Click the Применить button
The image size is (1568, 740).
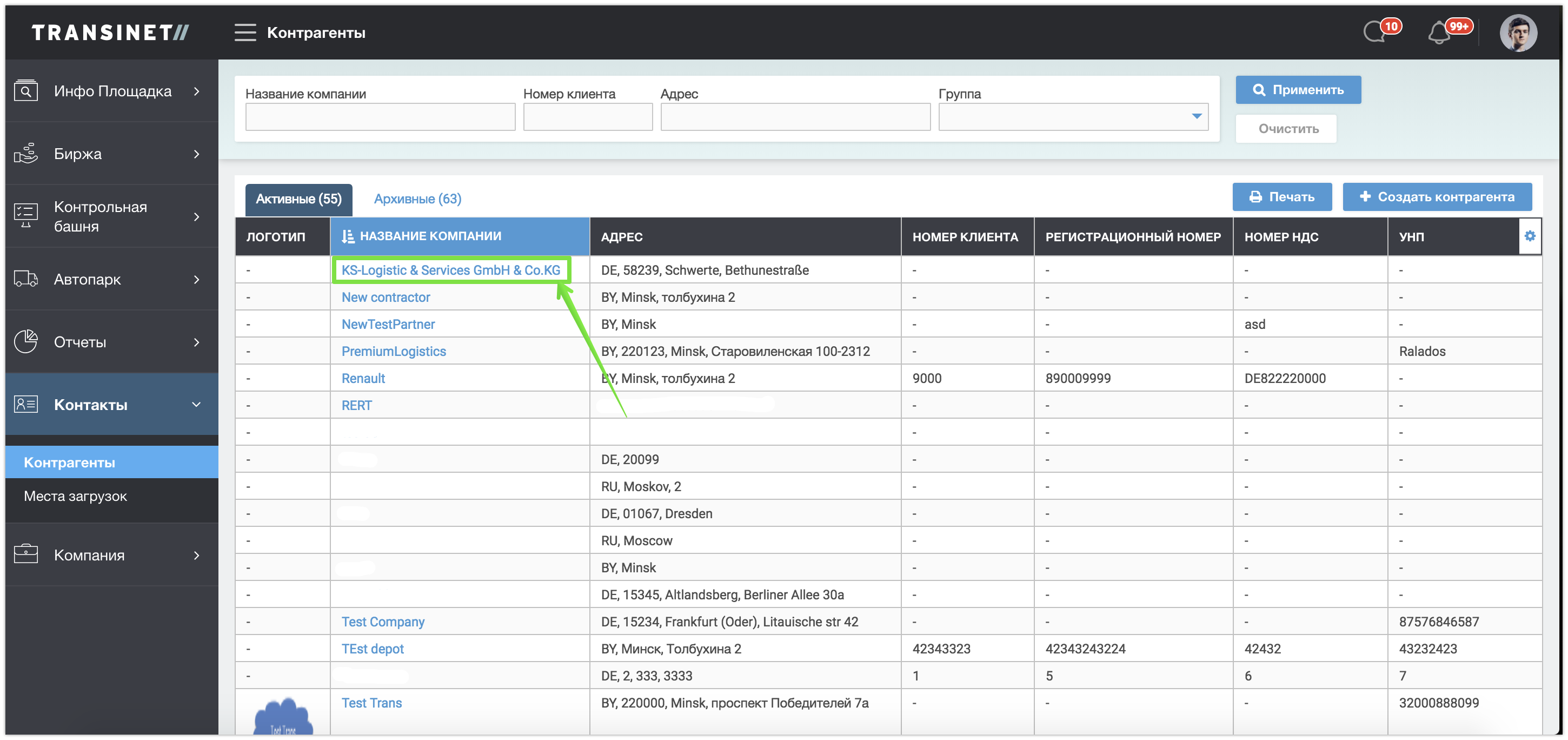tap(1298, 90)
